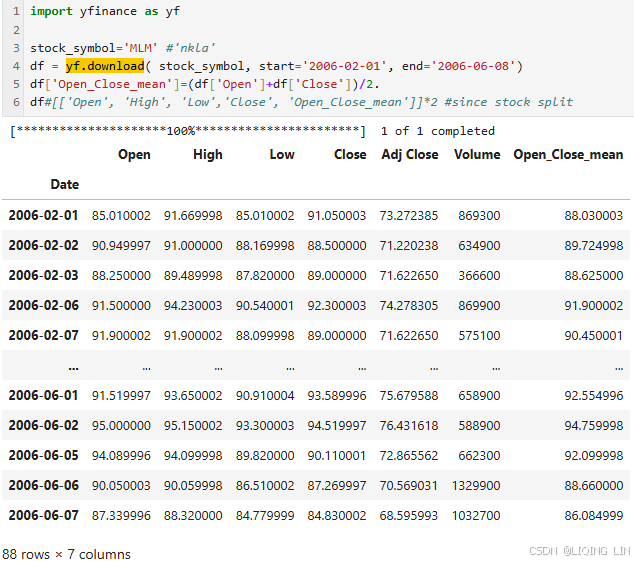
Task: Click Close value 93.589996
Action: click(336, 395)
